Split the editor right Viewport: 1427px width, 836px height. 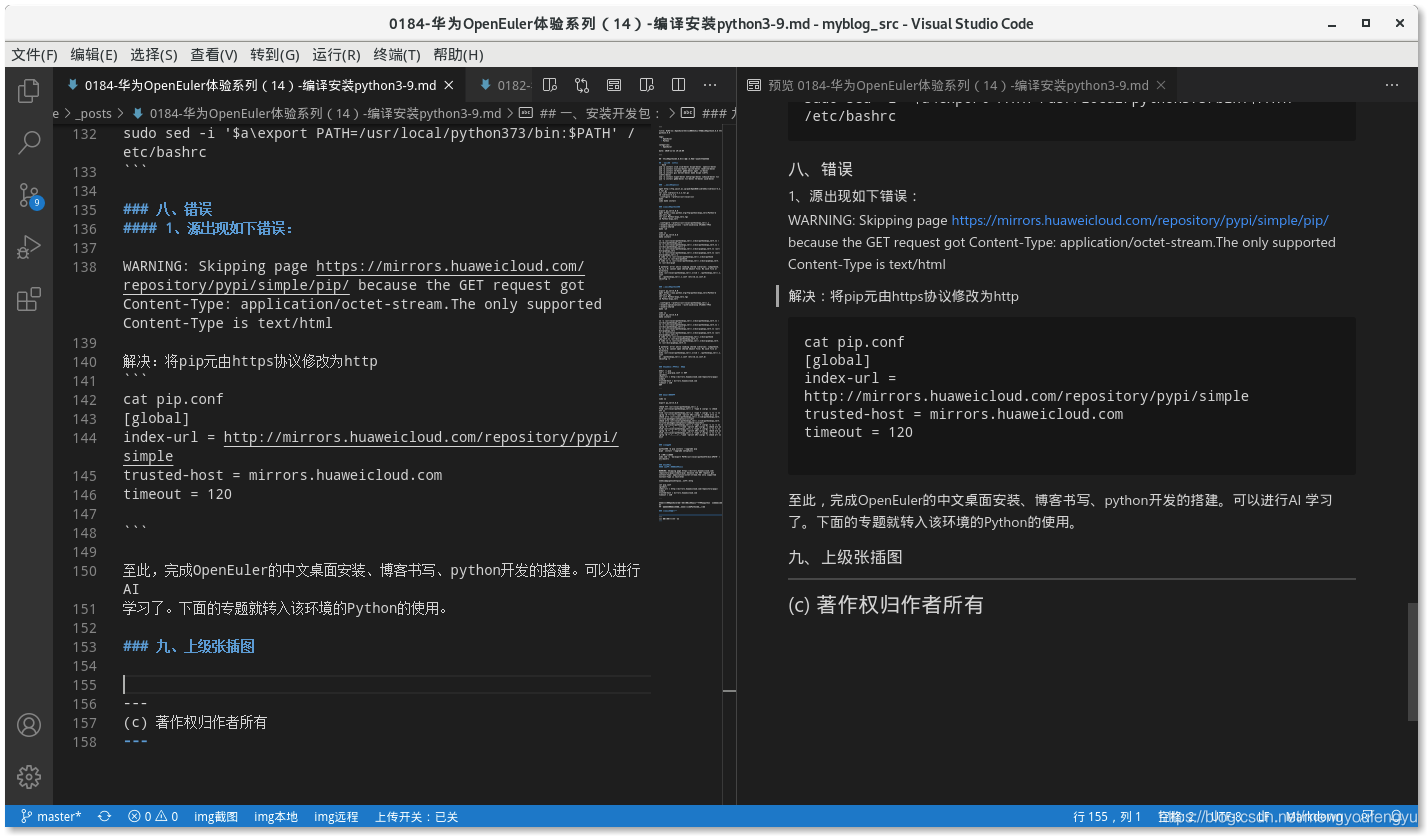pos(678,85)
